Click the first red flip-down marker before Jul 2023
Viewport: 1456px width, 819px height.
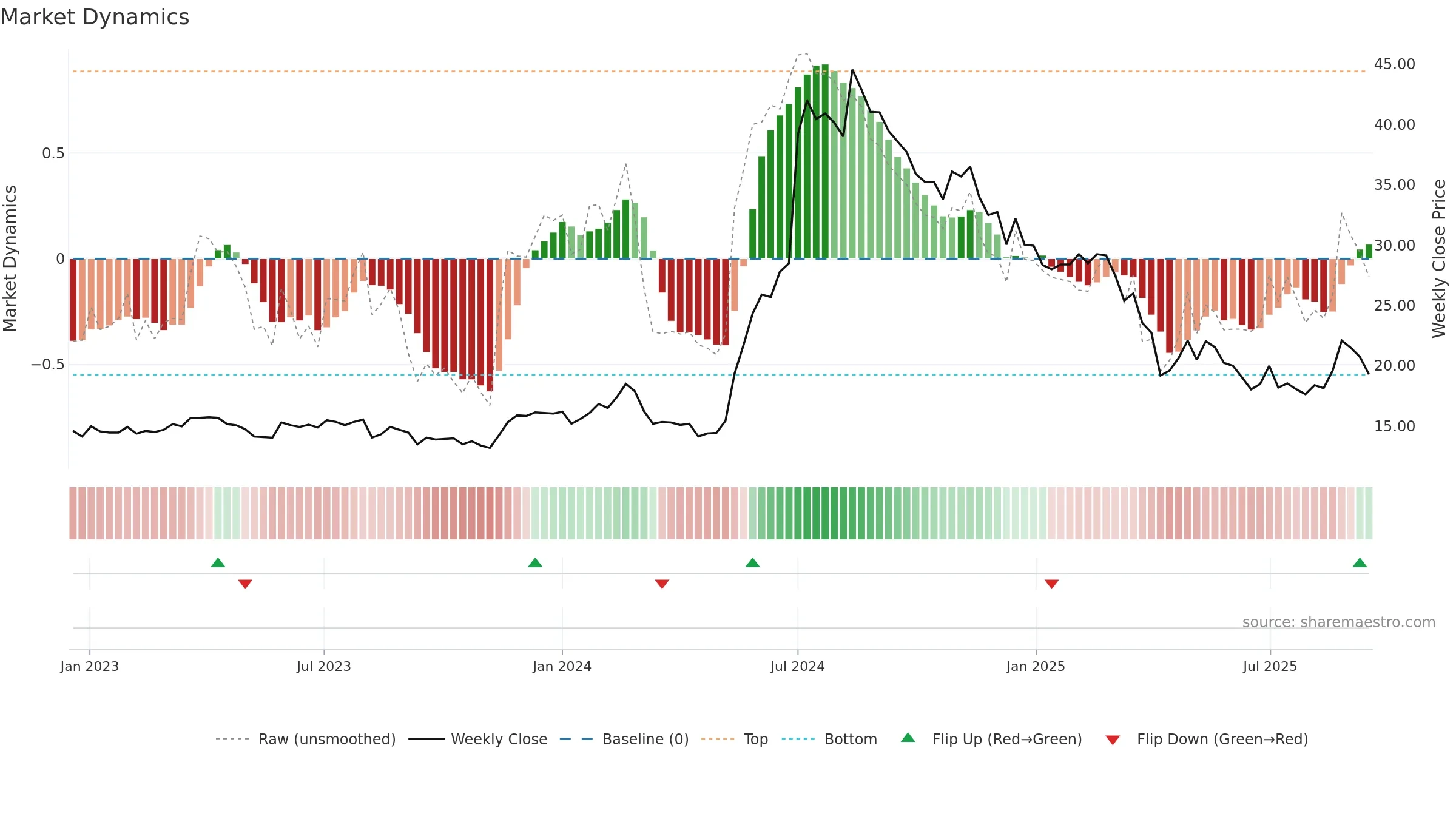pos(245,584)
